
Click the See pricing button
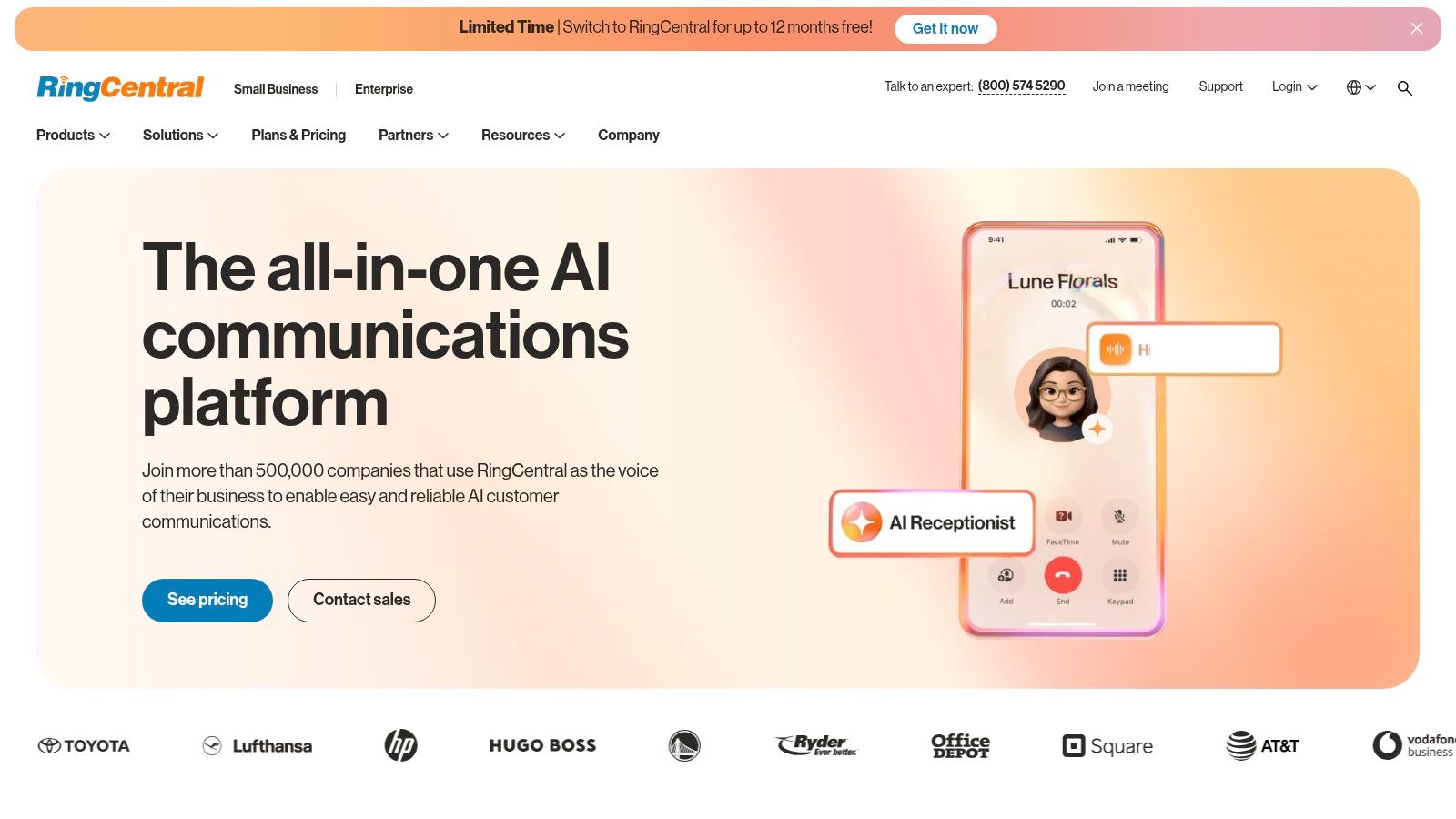[207, 601]
